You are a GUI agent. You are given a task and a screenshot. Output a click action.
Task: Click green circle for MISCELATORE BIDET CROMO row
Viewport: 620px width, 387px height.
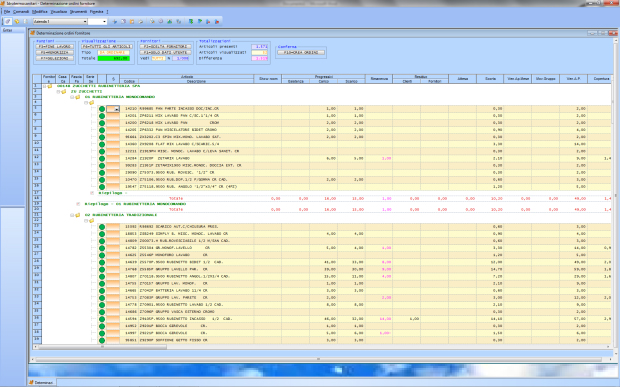tap(102, 130)
